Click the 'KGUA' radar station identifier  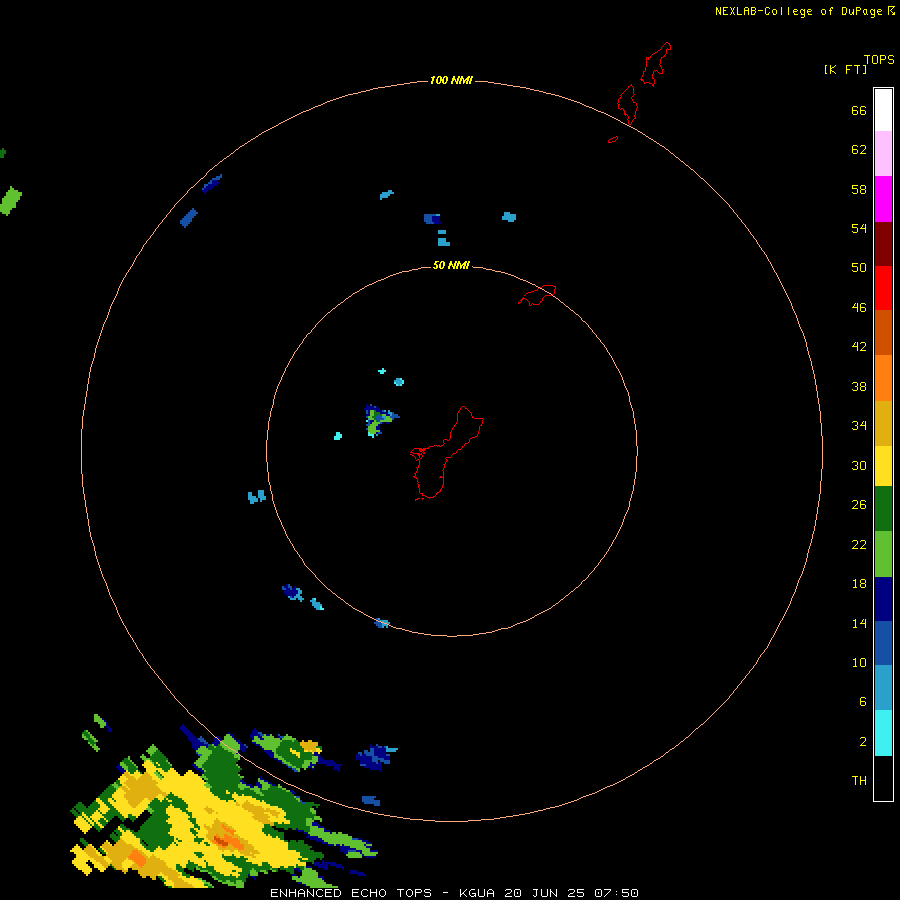tap(476, 893)
